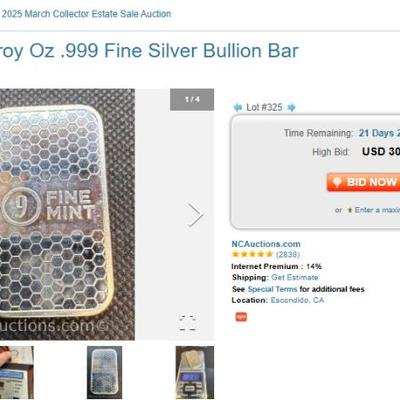
Task: Click the green arrow beside Enter a maximum
Action: pyautogui.click(x=350, y=210)
